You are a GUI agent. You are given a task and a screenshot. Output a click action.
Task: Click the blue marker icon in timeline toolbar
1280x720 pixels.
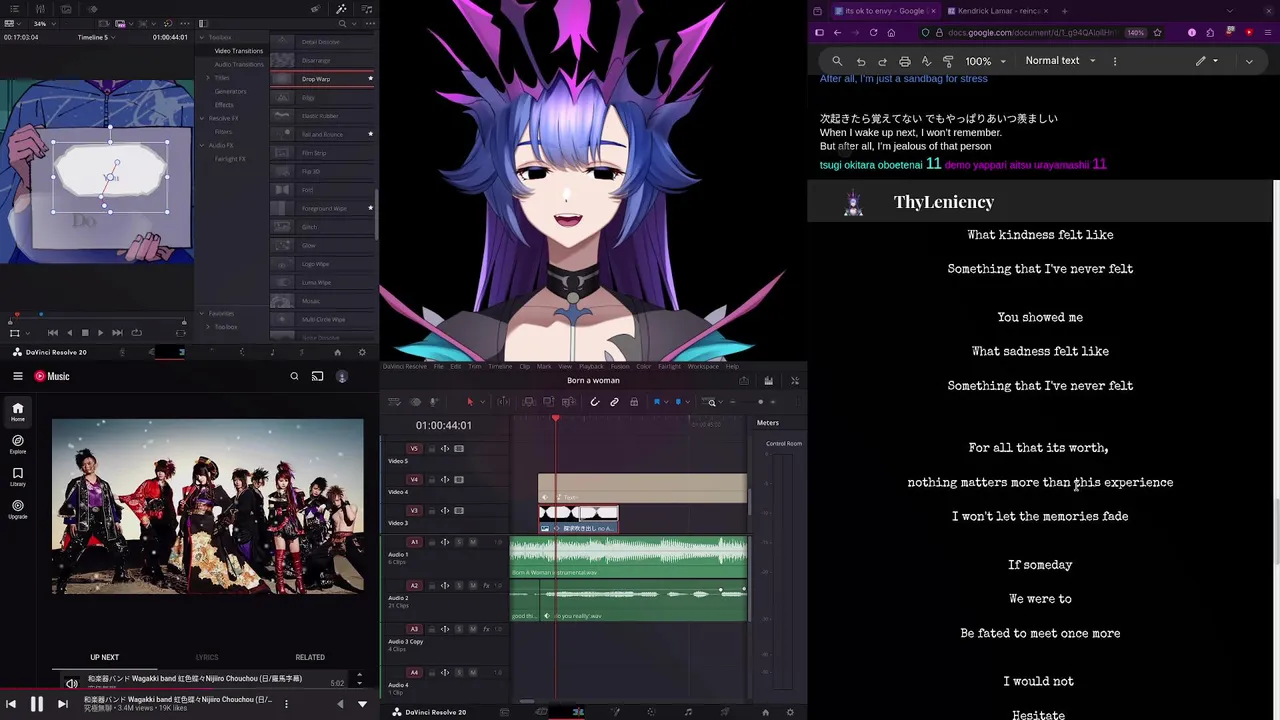pos(678,402)
